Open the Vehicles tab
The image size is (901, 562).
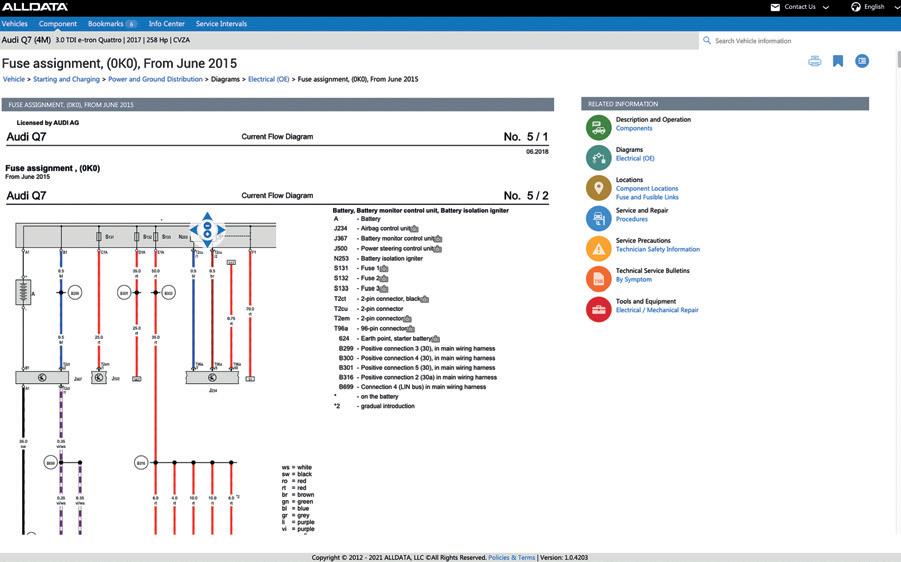[14, 24]
